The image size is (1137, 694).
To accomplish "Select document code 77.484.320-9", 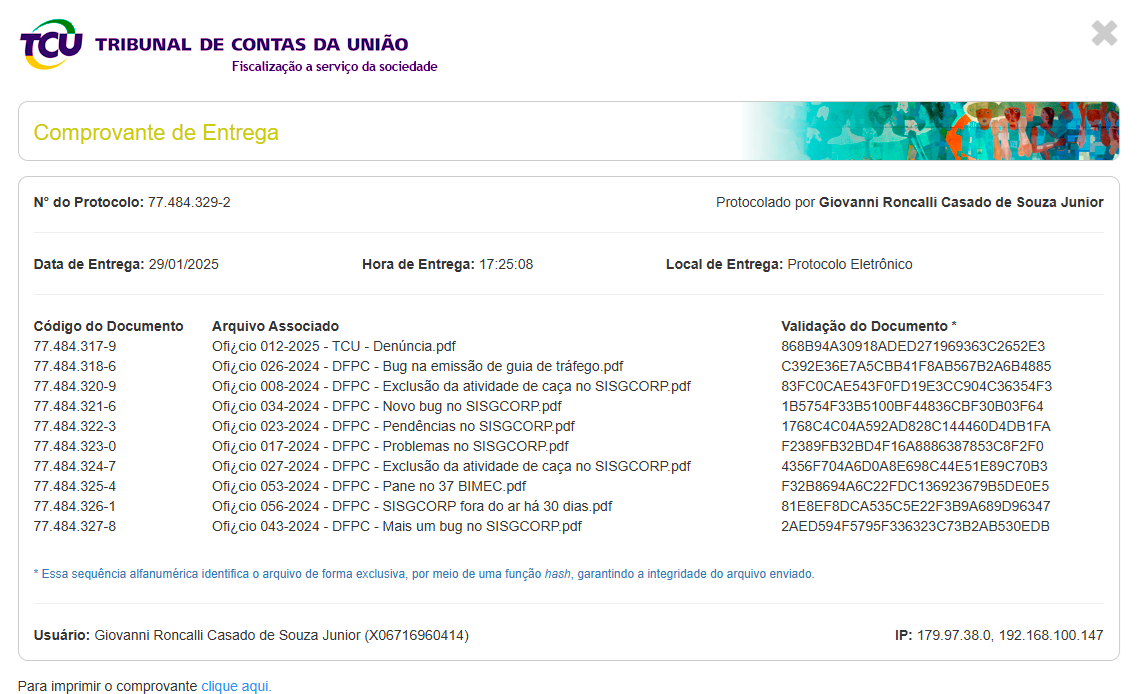I will [75, 387].
